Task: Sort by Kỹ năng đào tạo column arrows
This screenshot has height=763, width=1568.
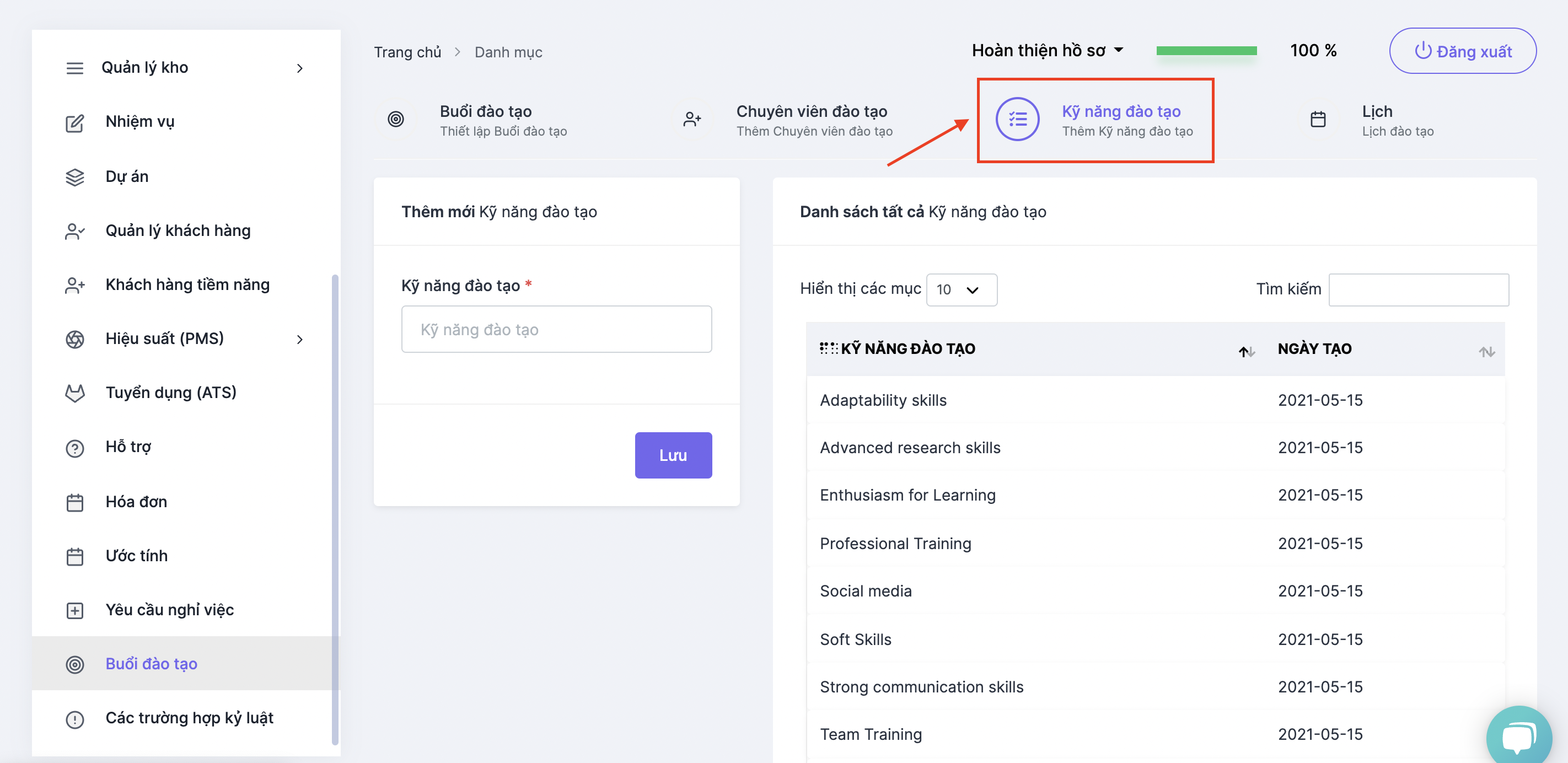Action: (1246, 351)
